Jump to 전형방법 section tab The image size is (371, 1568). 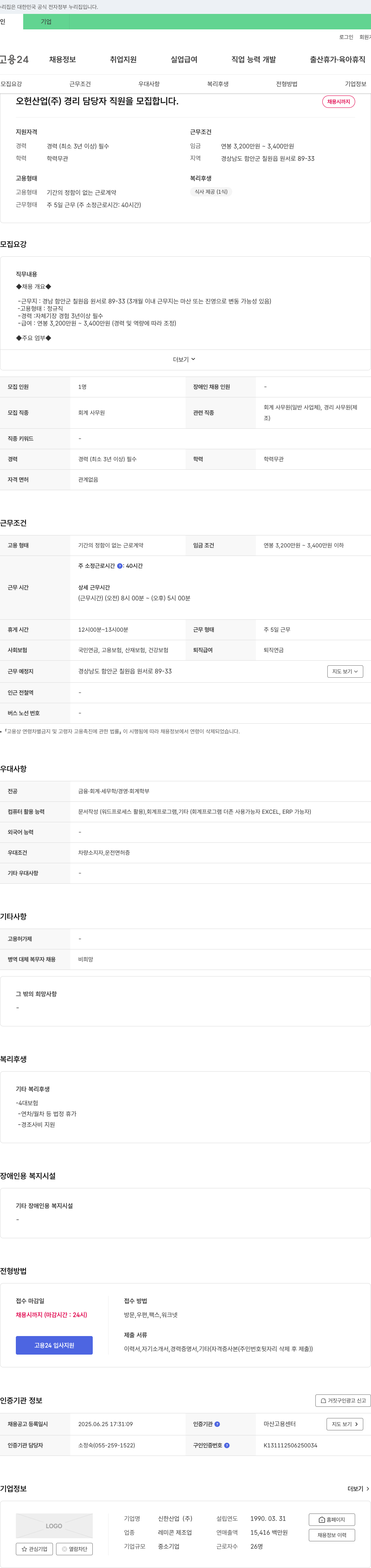pyautogui.click(x=286, y=84)
